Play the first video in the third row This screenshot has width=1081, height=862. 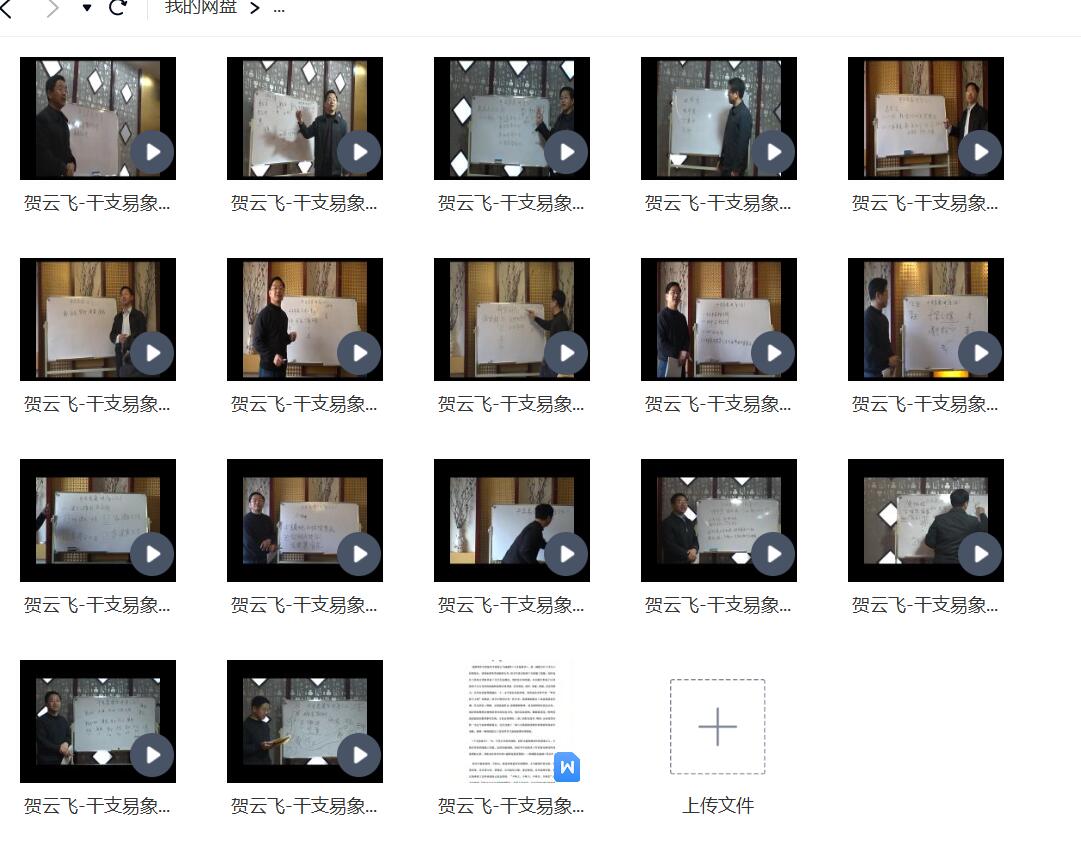coord(152,554)
